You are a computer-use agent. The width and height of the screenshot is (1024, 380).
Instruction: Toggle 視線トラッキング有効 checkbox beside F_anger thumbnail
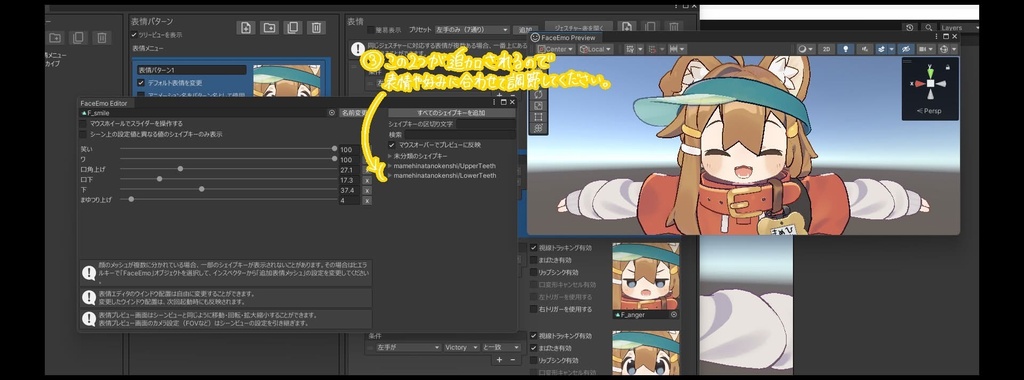[533, 248]
